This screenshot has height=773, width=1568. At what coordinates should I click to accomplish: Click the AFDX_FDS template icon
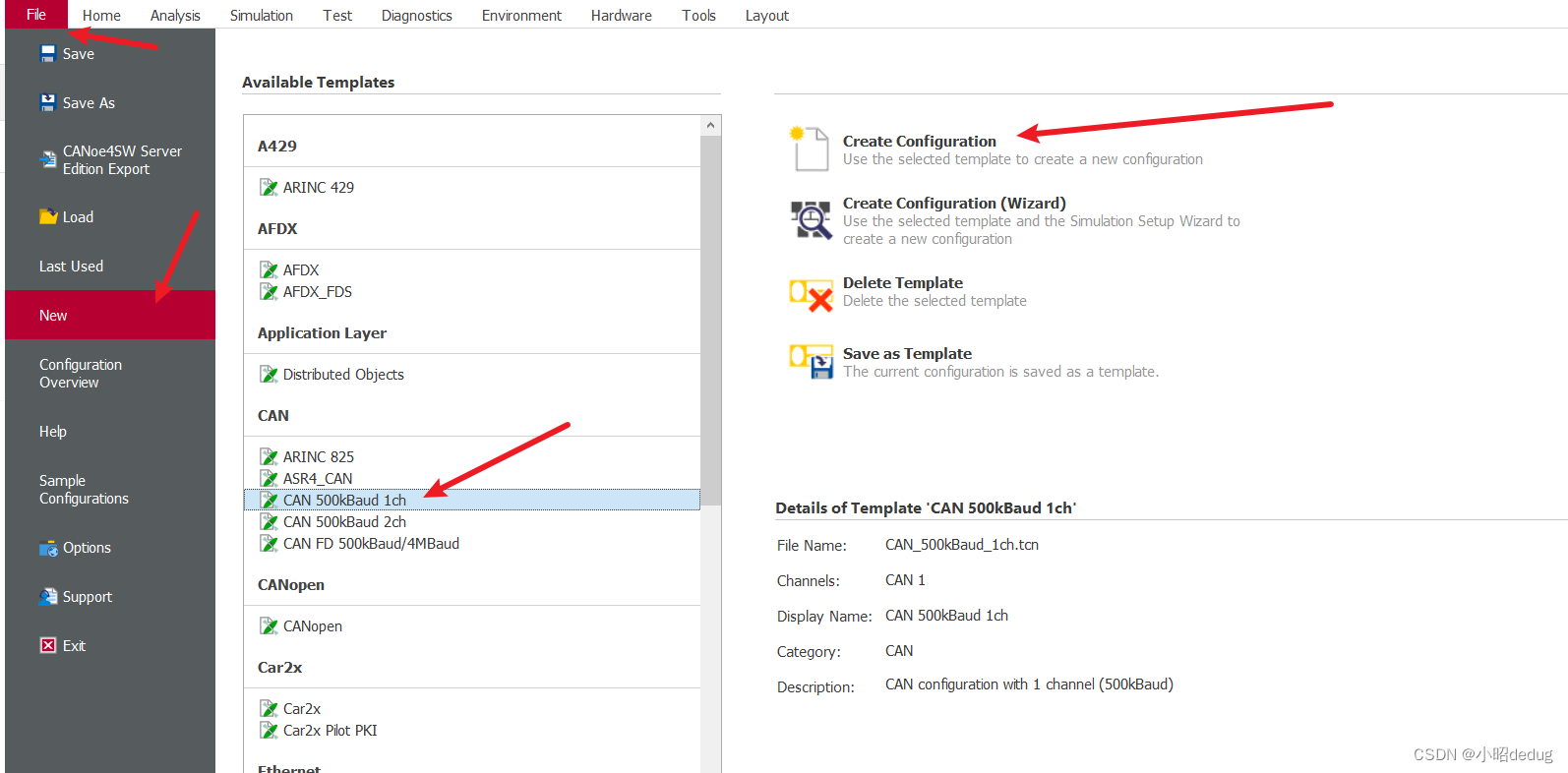269,291
